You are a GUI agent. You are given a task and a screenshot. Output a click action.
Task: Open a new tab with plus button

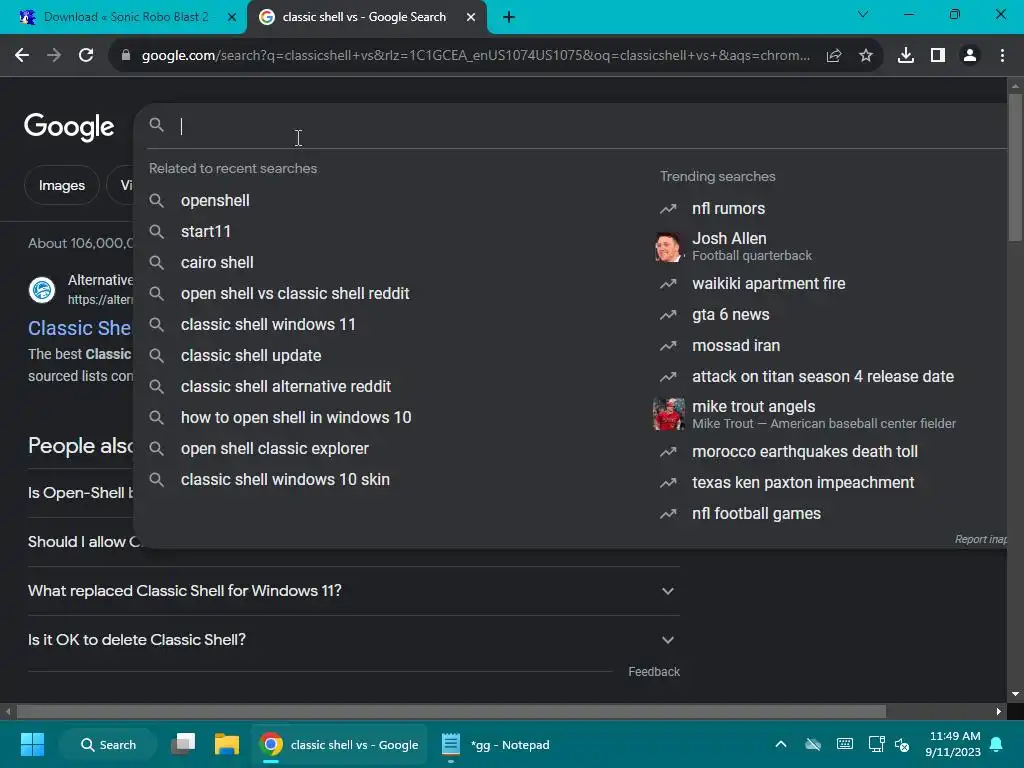pos(509,17)
